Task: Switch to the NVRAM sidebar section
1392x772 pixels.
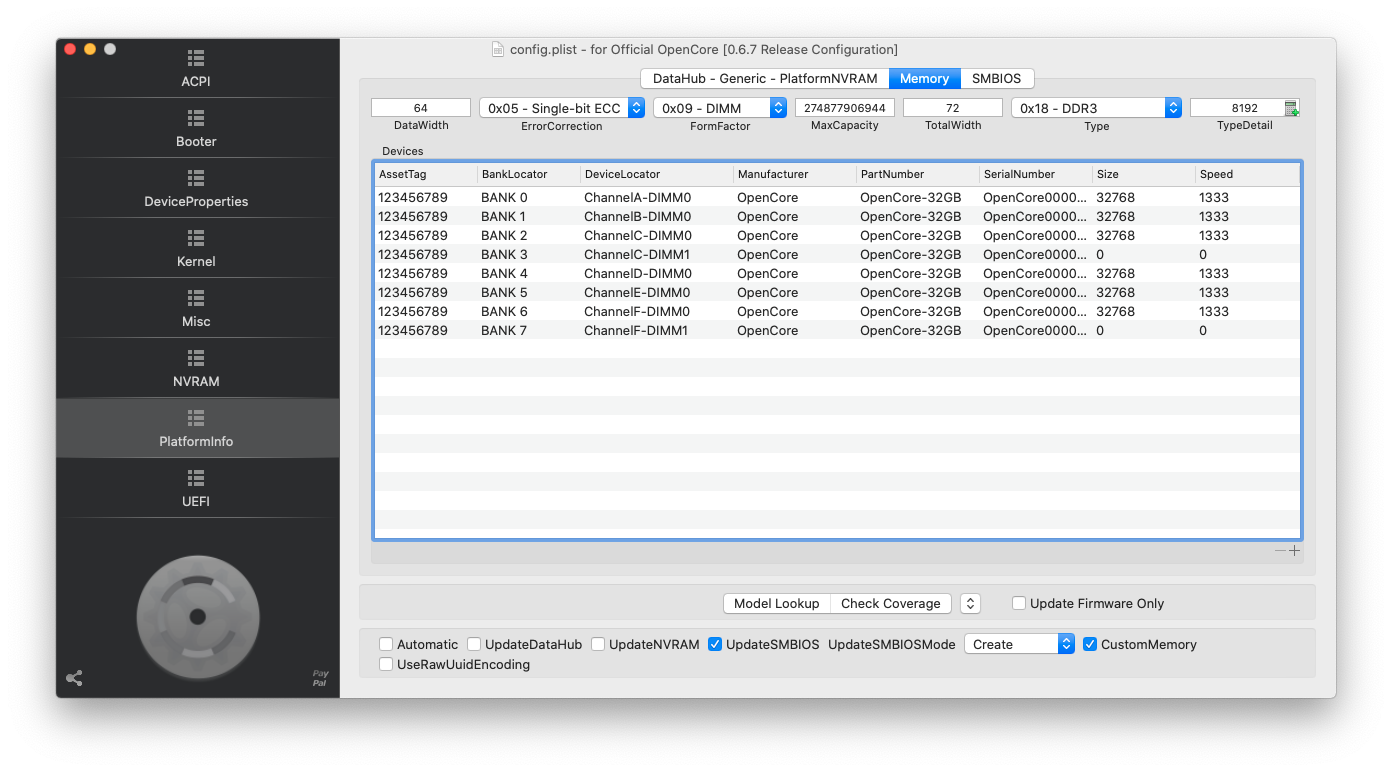Action: pos(196,368)
